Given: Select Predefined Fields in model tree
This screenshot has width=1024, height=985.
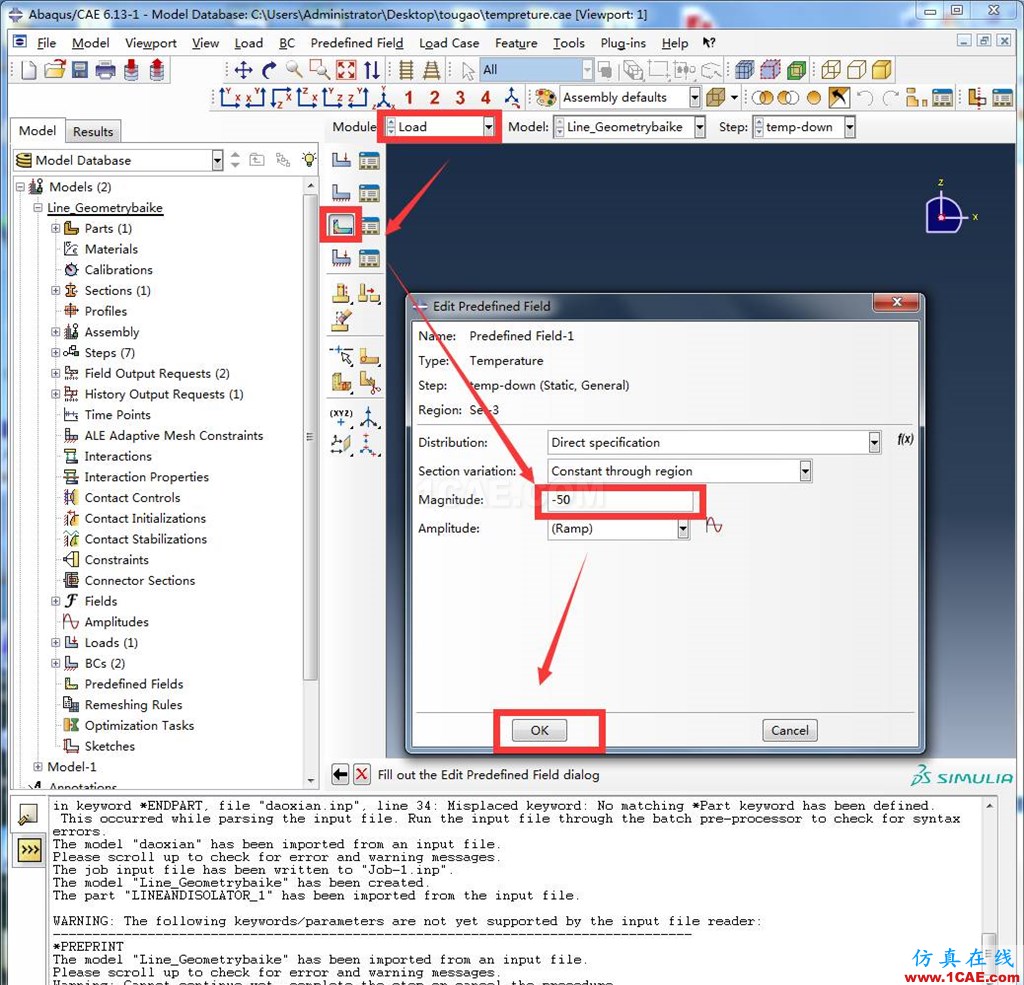Looking at the screenshot, I should point(134,684).
